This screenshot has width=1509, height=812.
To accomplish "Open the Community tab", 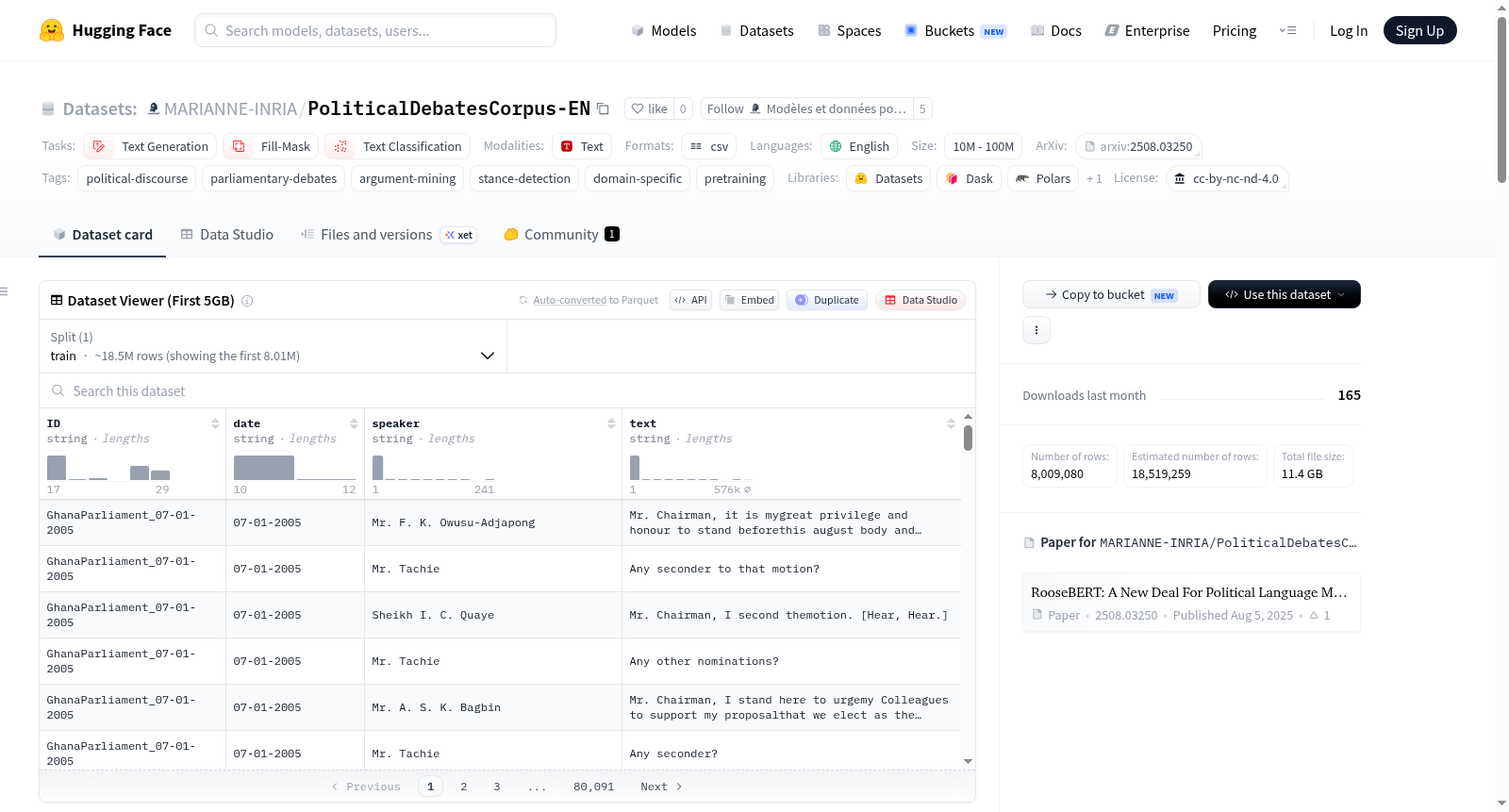I will (561, 235).
